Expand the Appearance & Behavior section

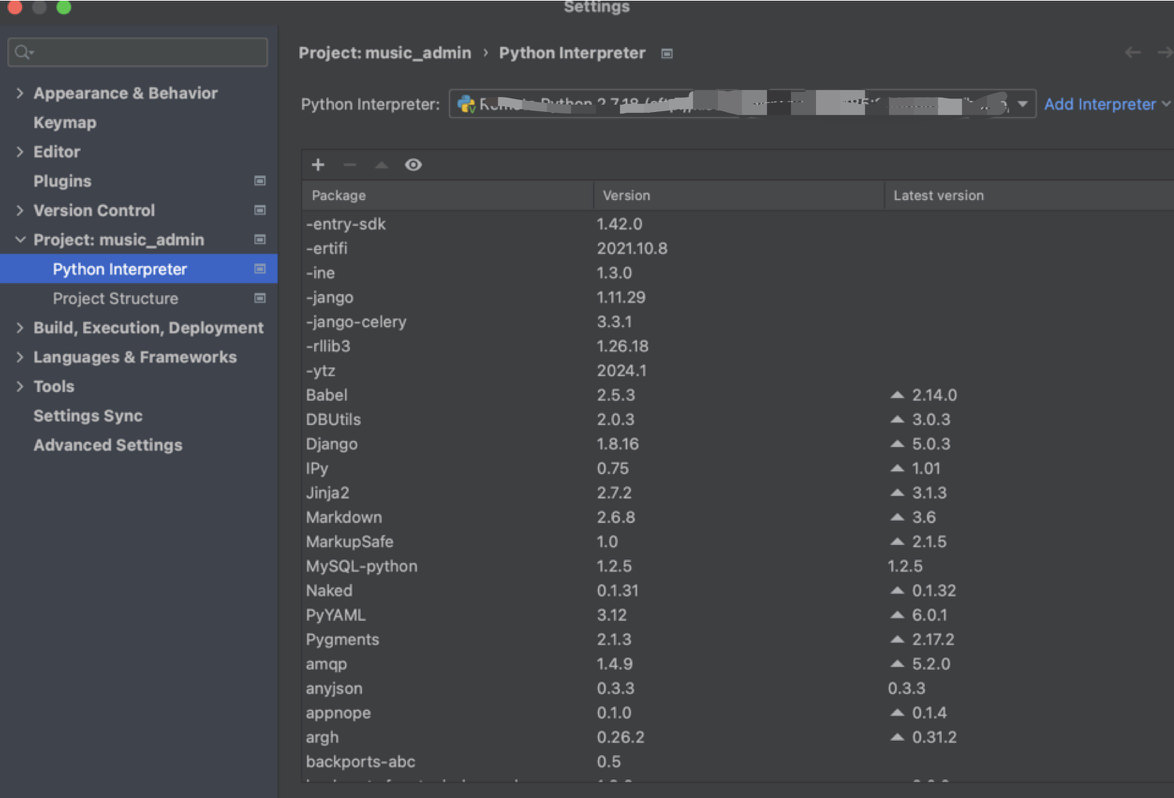point(20,93)
